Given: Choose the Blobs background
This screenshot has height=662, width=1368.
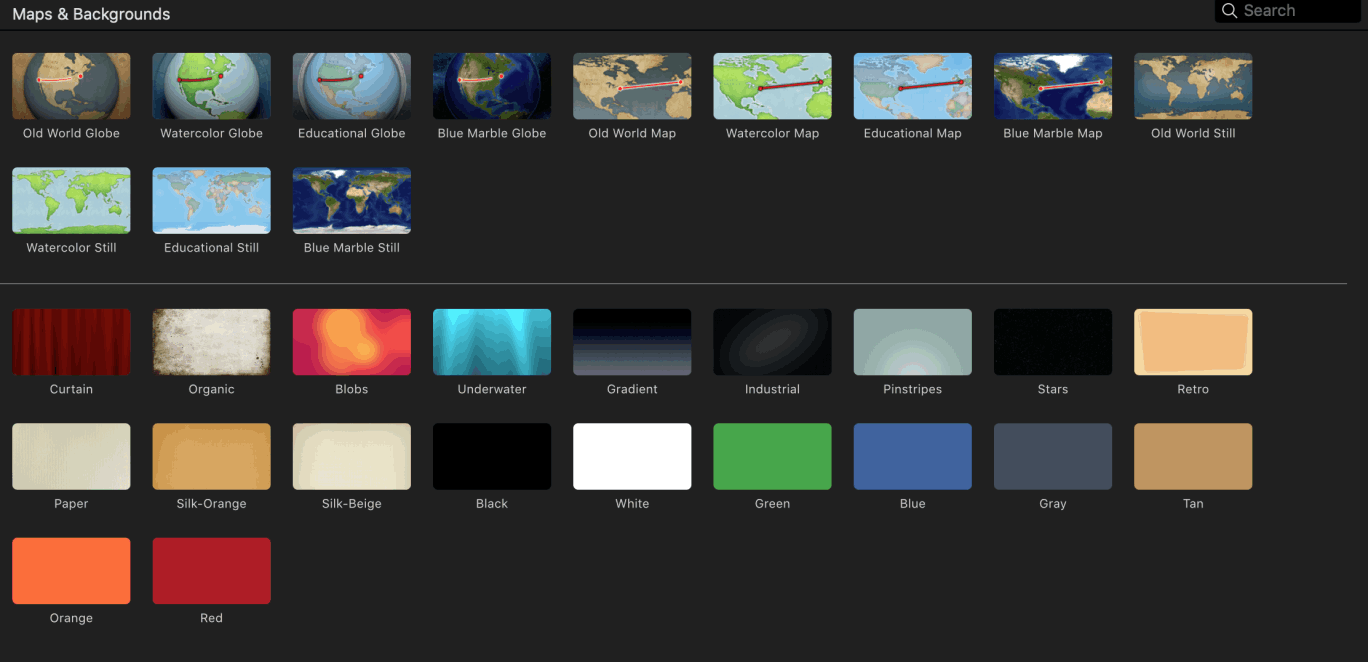Looking at the screenshot, I should pos(351,342).
